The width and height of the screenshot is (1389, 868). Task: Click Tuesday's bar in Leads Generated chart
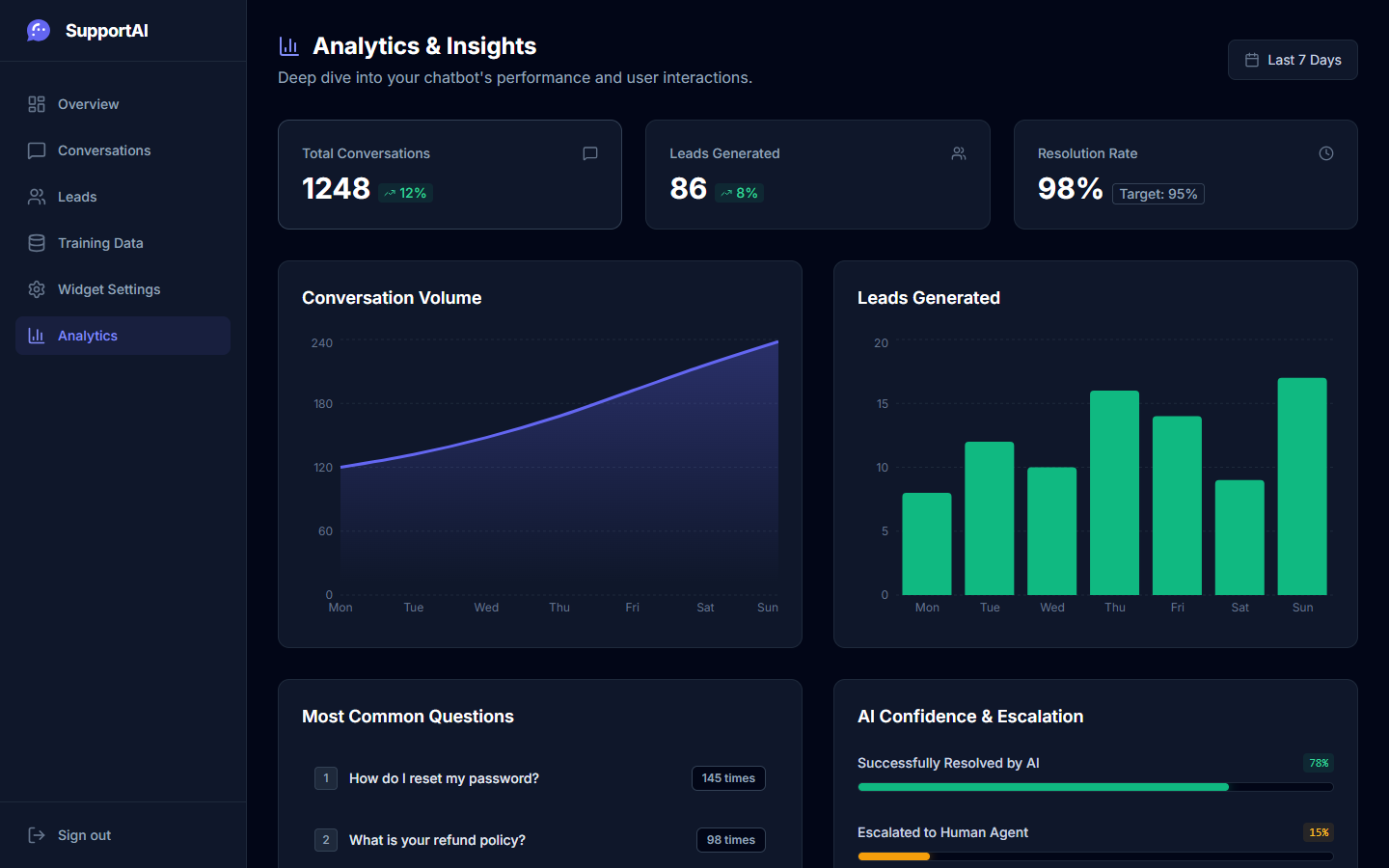tap(990, 518)
